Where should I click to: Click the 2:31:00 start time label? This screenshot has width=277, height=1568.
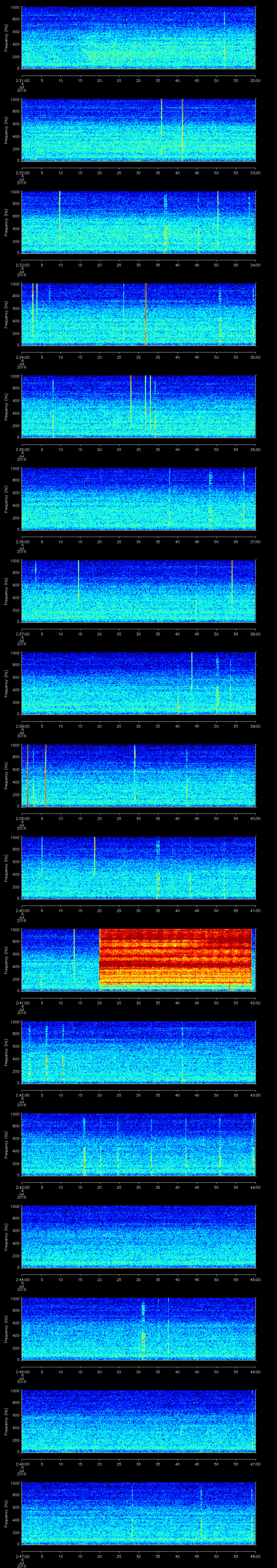(22, 80)
